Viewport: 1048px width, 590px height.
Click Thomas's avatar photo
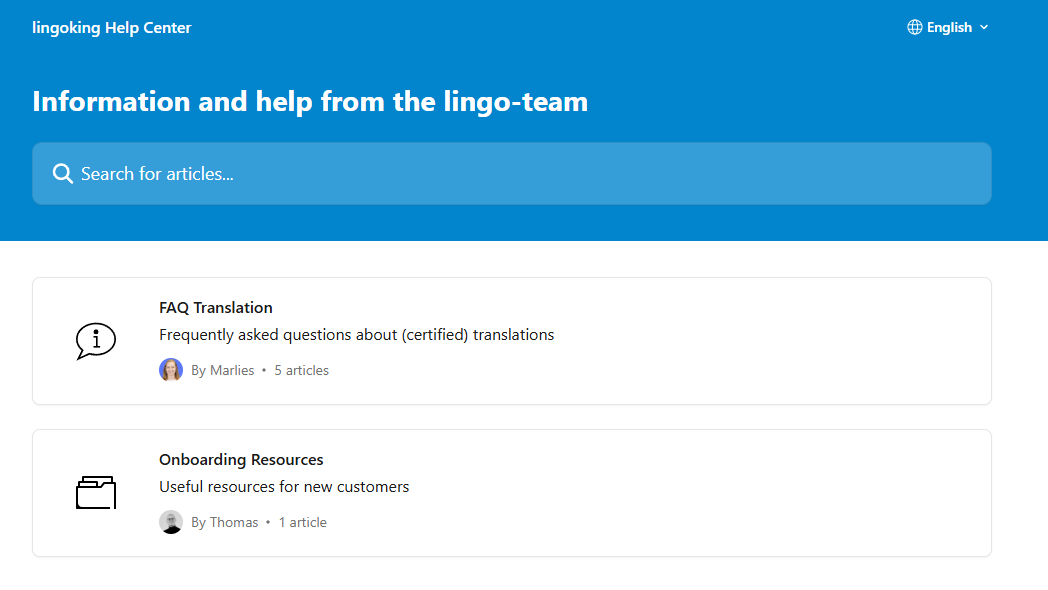coord(171,522)
